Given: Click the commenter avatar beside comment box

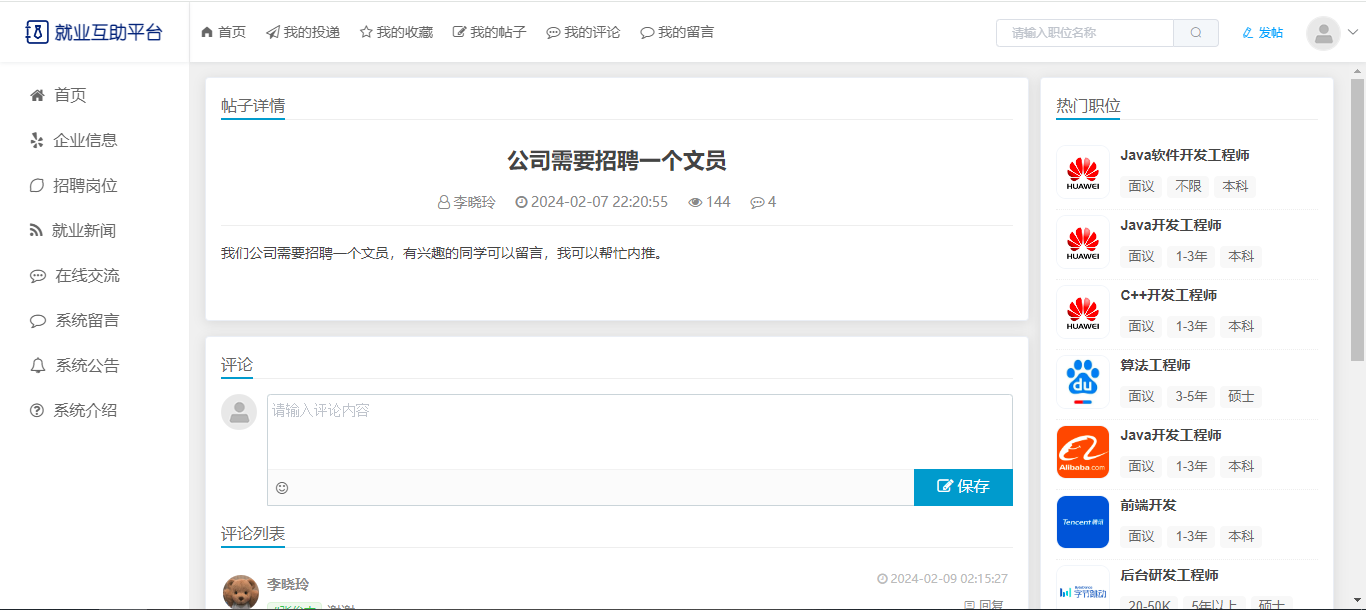Looking at the screenshot, I should tap(239, 412).
